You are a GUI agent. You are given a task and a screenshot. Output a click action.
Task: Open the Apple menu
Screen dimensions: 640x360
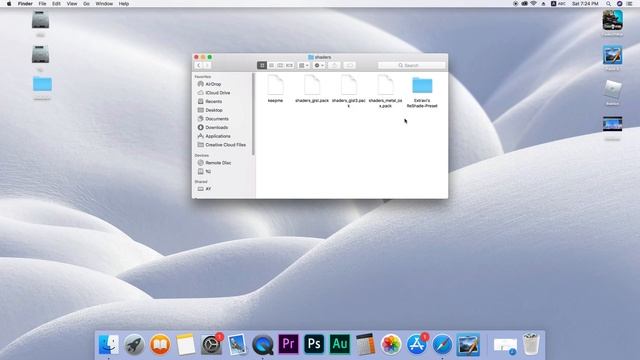coord(9,4)
